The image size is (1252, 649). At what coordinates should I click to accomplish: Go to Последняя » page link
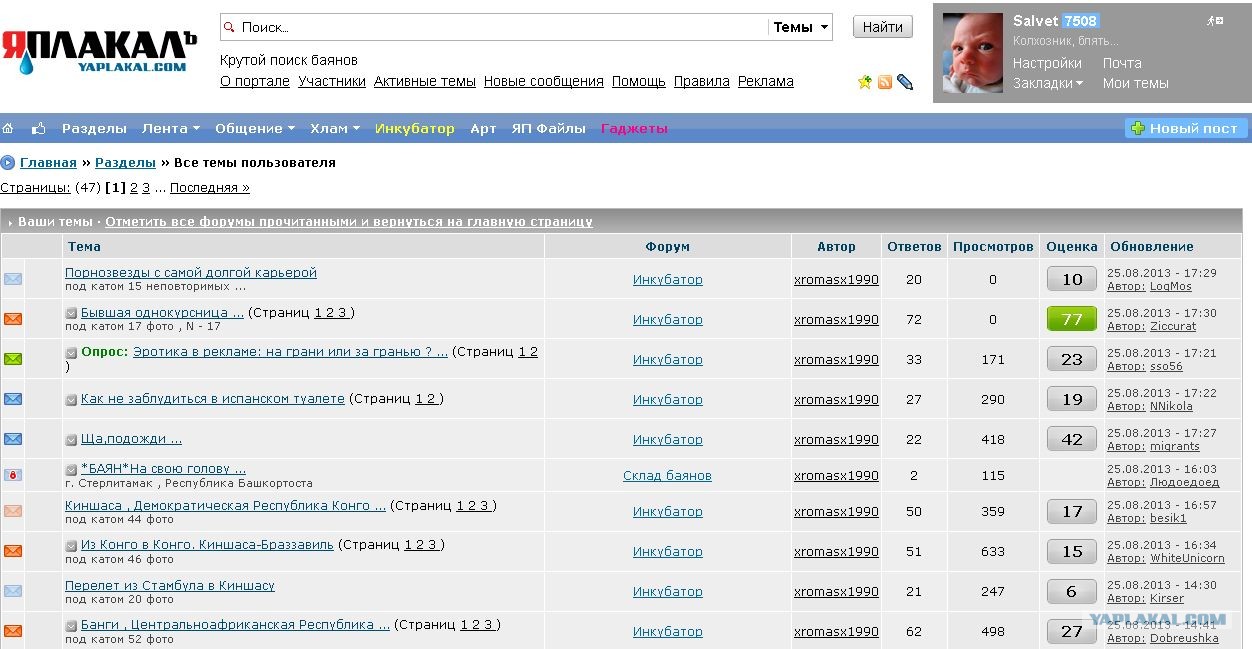coord(210,187)
